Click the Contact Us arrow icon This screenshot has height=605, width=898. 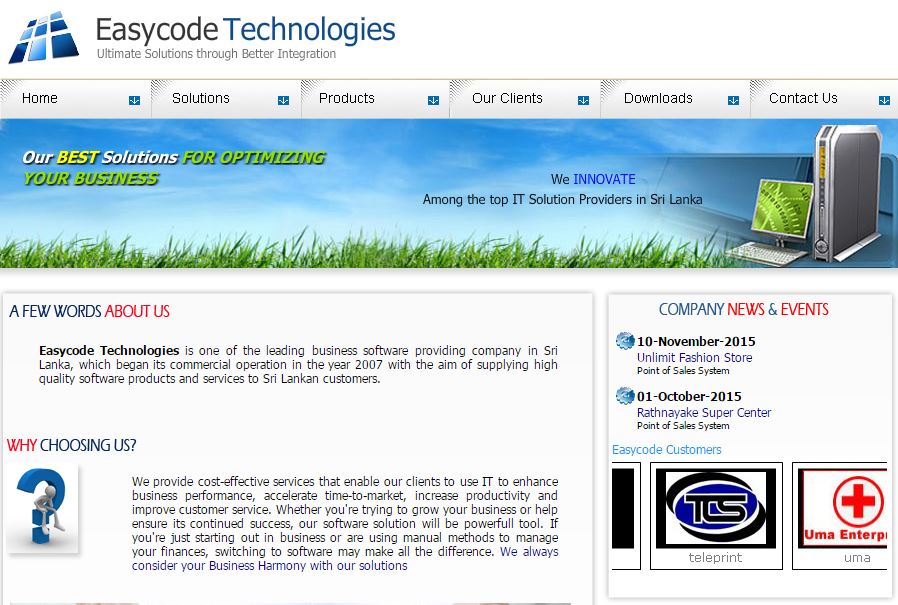coord(884,100)
